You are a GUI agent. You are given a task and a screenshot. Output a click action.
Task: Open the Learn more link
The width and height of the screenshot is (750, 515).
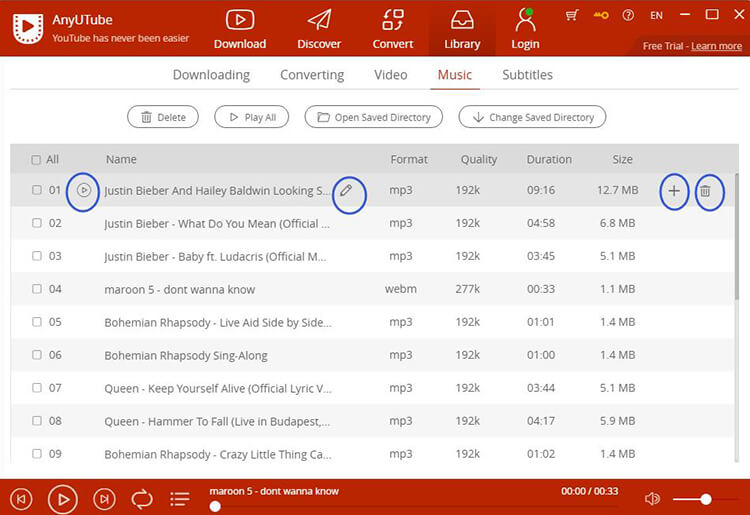pos(717,46)
